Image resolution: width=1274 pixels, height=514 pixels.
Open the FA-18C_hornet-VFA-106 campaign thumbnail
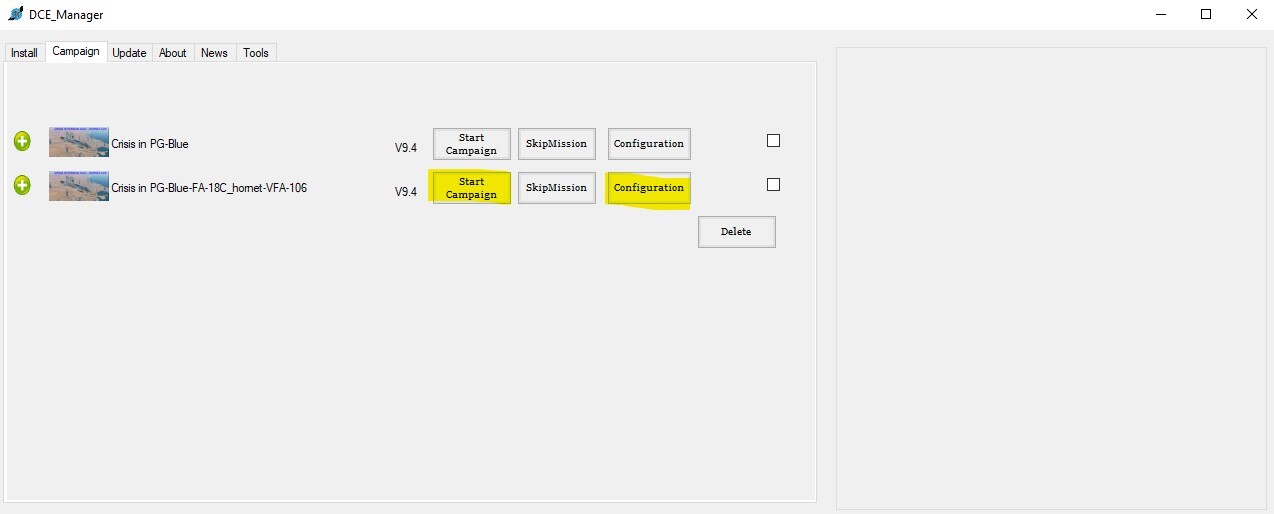(x=79, y=186)
